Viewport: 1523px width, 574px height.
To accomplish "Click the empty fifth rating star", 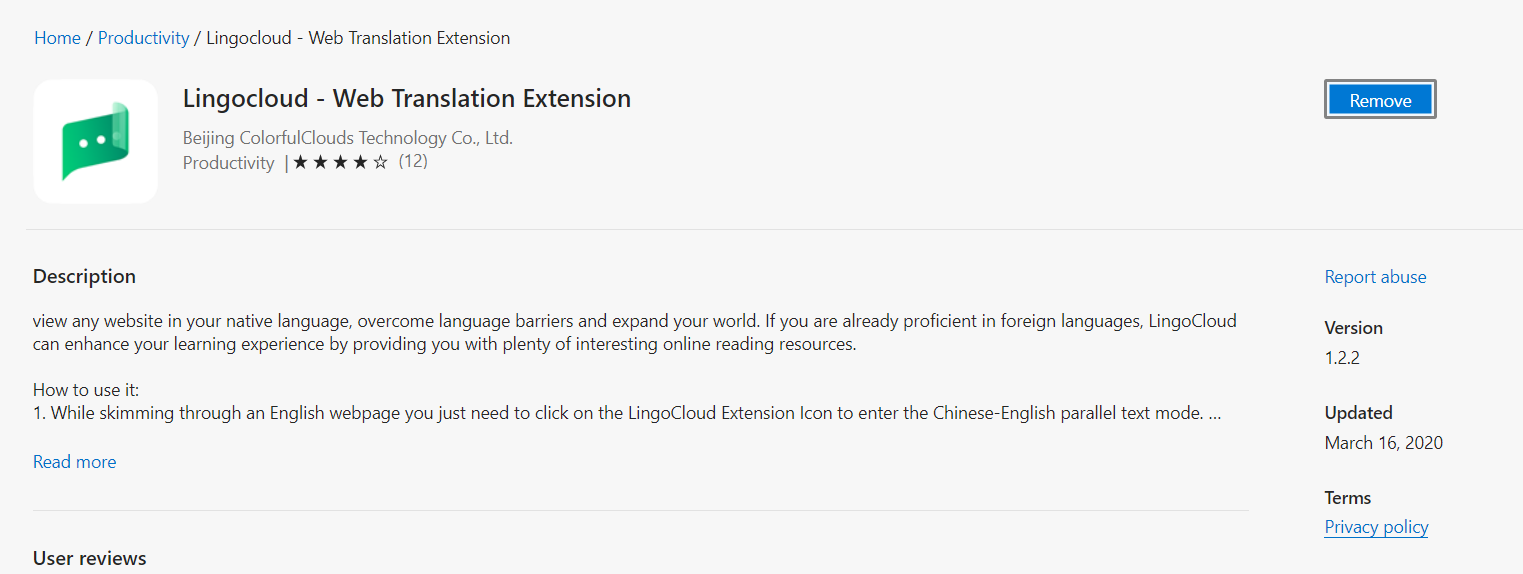I will (380, 162).
